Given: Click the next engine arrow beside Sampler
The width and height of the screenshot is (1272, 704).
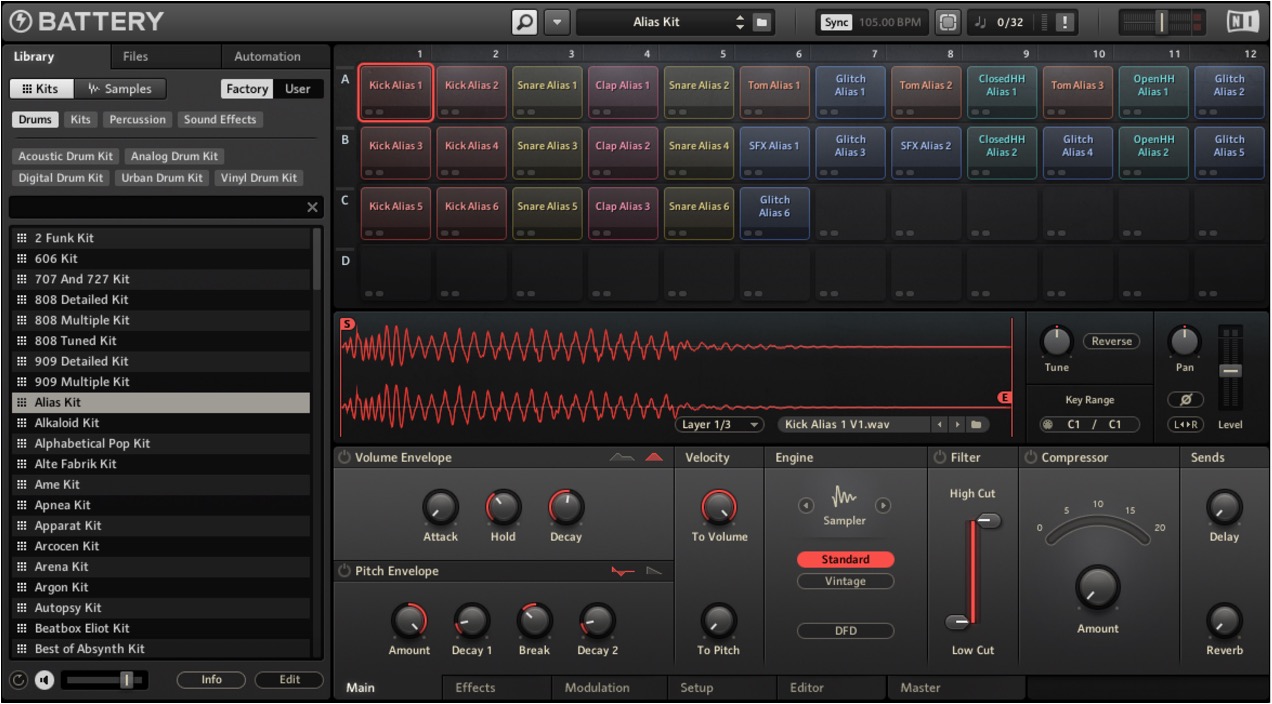Looking at the screenshot, I should point(883,506).
